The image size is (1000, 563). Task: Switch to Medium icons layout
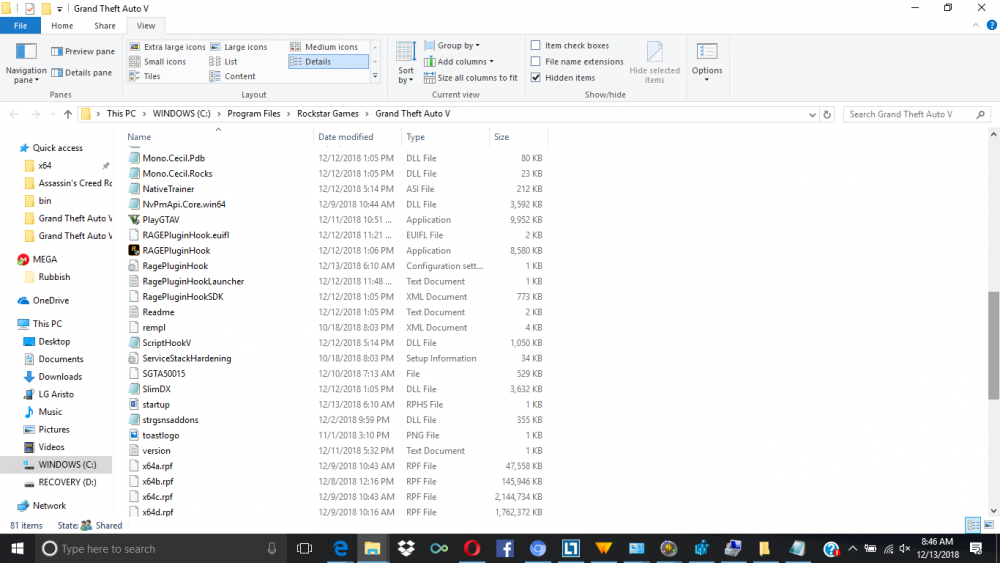325,47
